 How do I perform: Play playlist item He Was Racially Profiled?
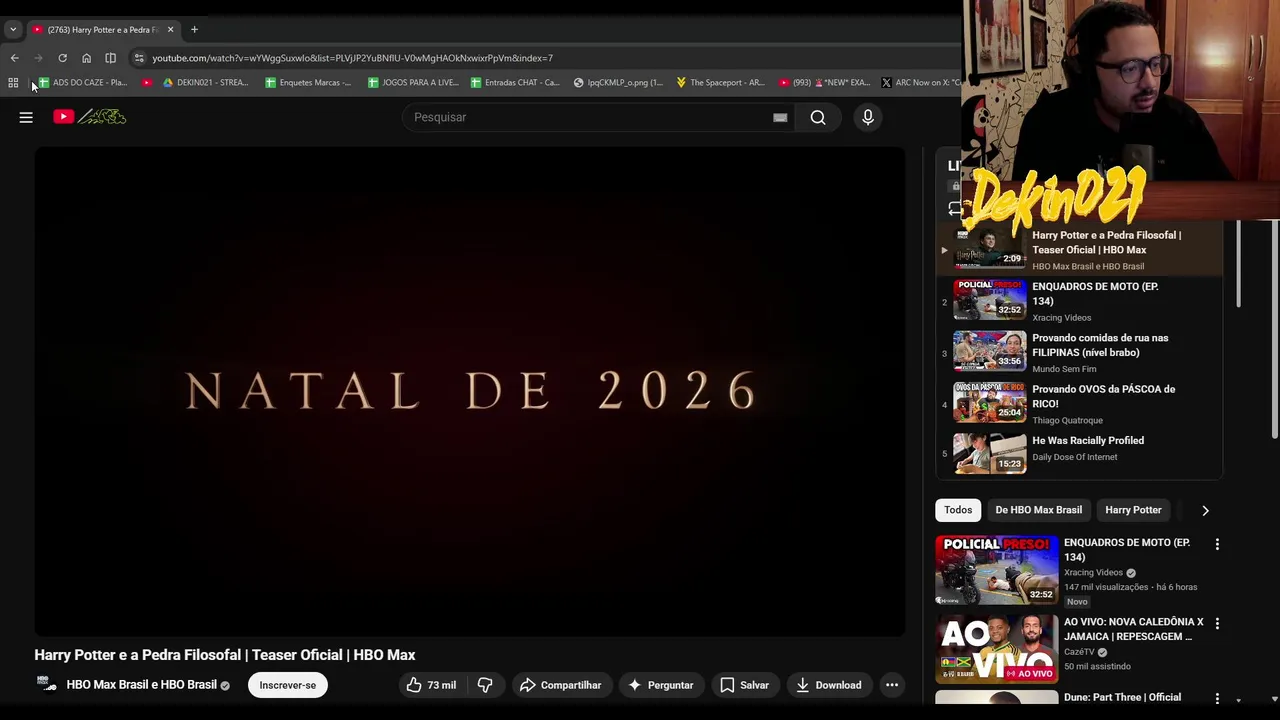point(1080,454)
